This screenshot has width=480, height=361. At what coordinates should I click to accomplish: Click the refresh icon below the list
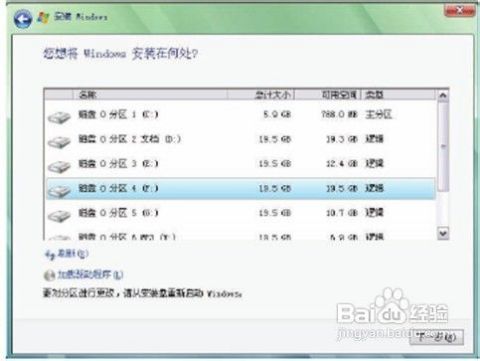tap(49, 255)
